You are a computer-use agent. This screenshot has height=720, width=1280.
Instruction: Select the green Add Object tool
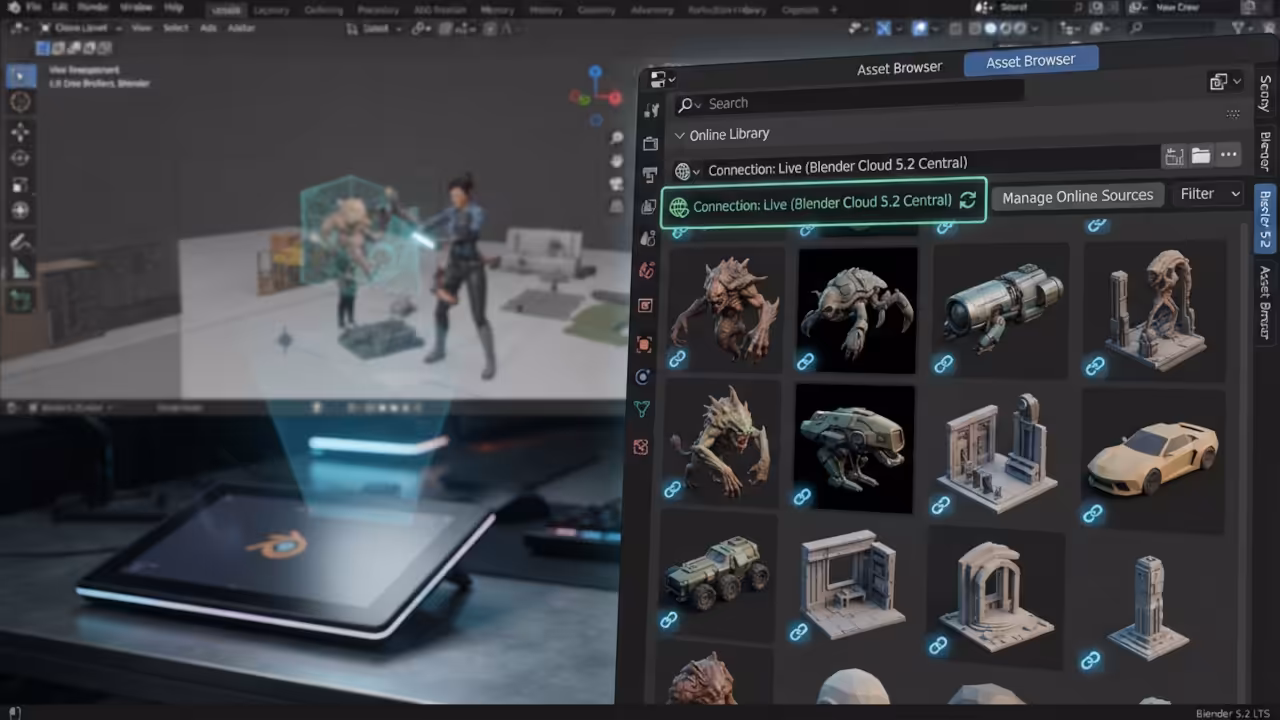(x=21, y=298)
